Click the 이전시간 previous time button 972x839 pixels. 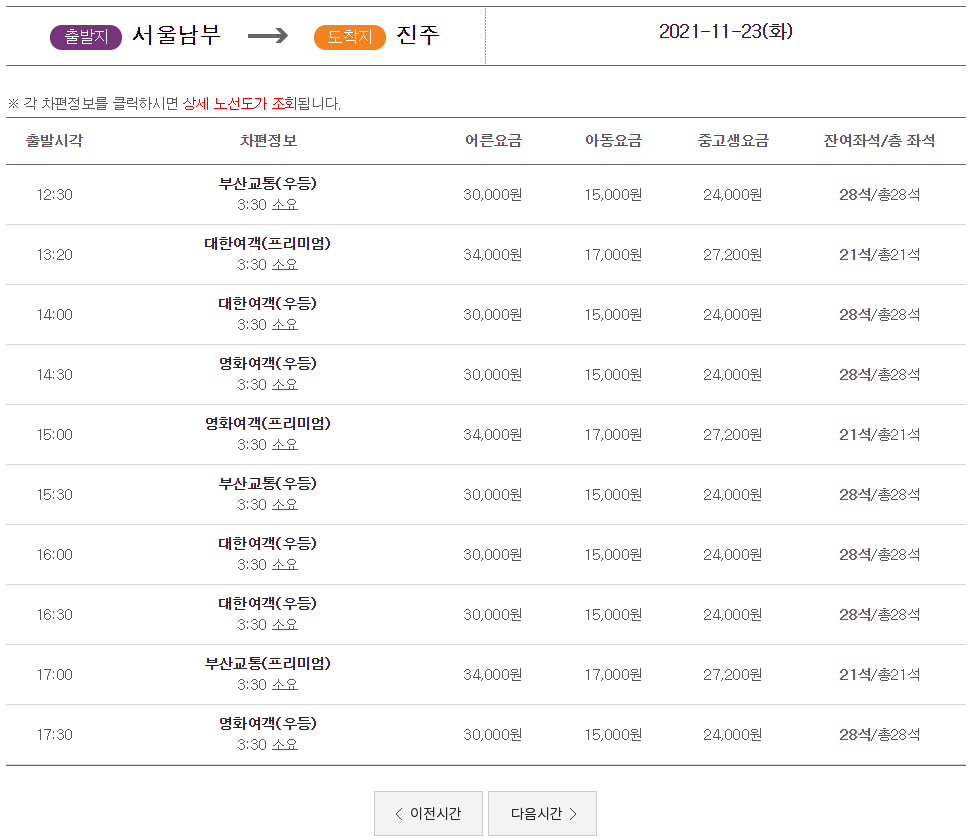tap(428, 813)
